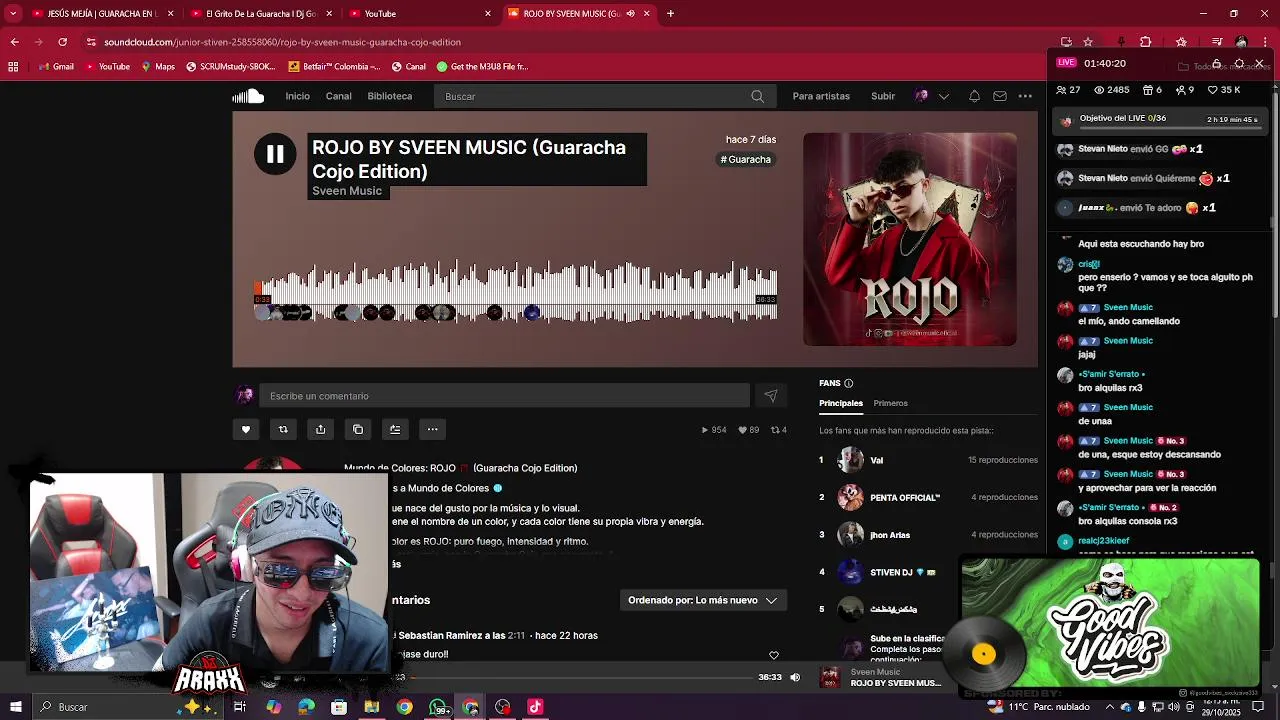The height and width of the screenshot is (720, 1280).
Task: Open more actions three-dot button under comment box
Action: click(432, 429)
